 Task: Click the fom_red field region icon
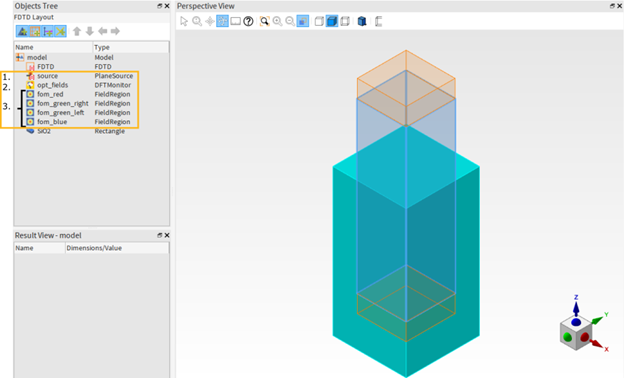click(30, 94)
